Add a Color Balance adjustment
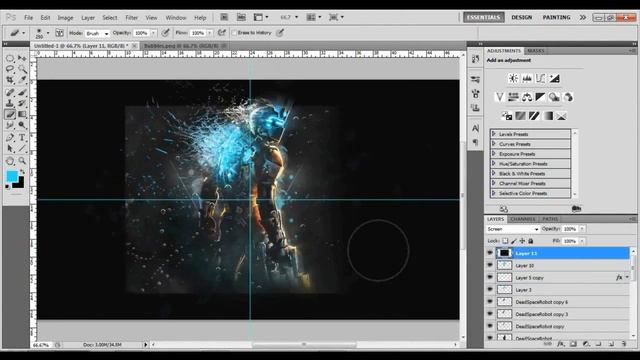The image size is (640, 360). point(527,97)
